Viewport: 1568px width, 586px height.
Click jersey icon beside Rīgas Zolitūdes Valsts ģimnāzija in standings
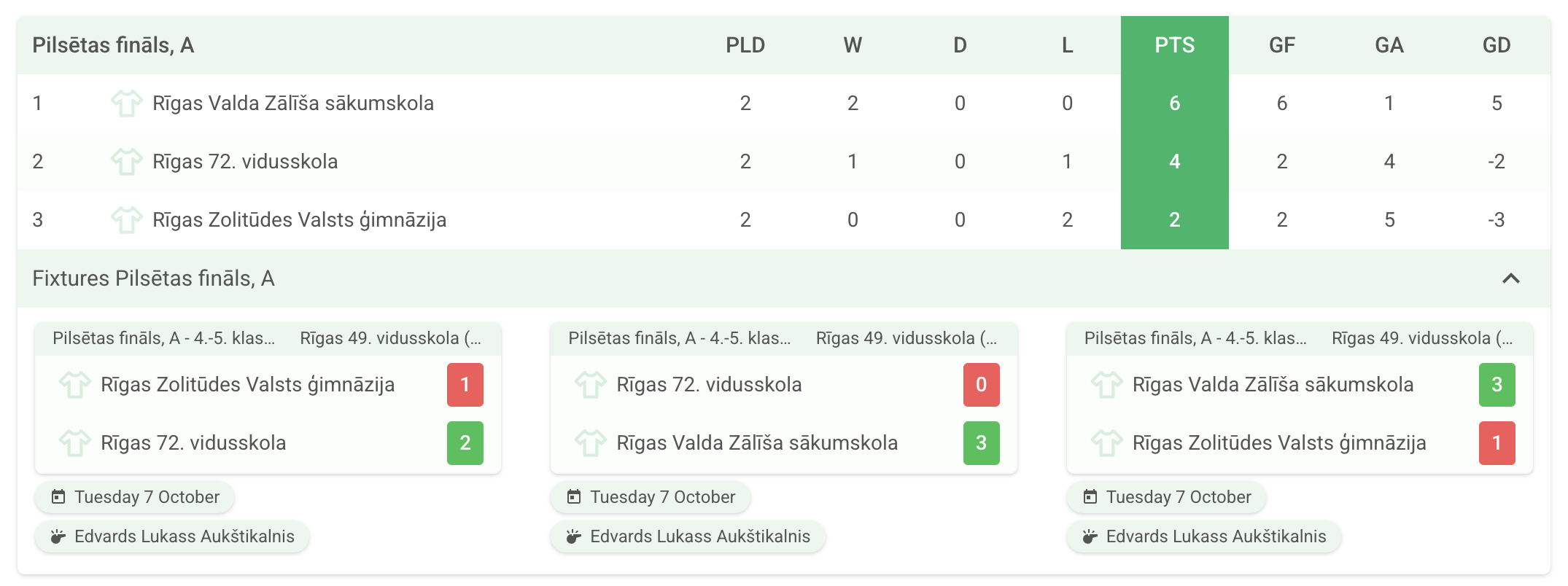click(126, 220)
